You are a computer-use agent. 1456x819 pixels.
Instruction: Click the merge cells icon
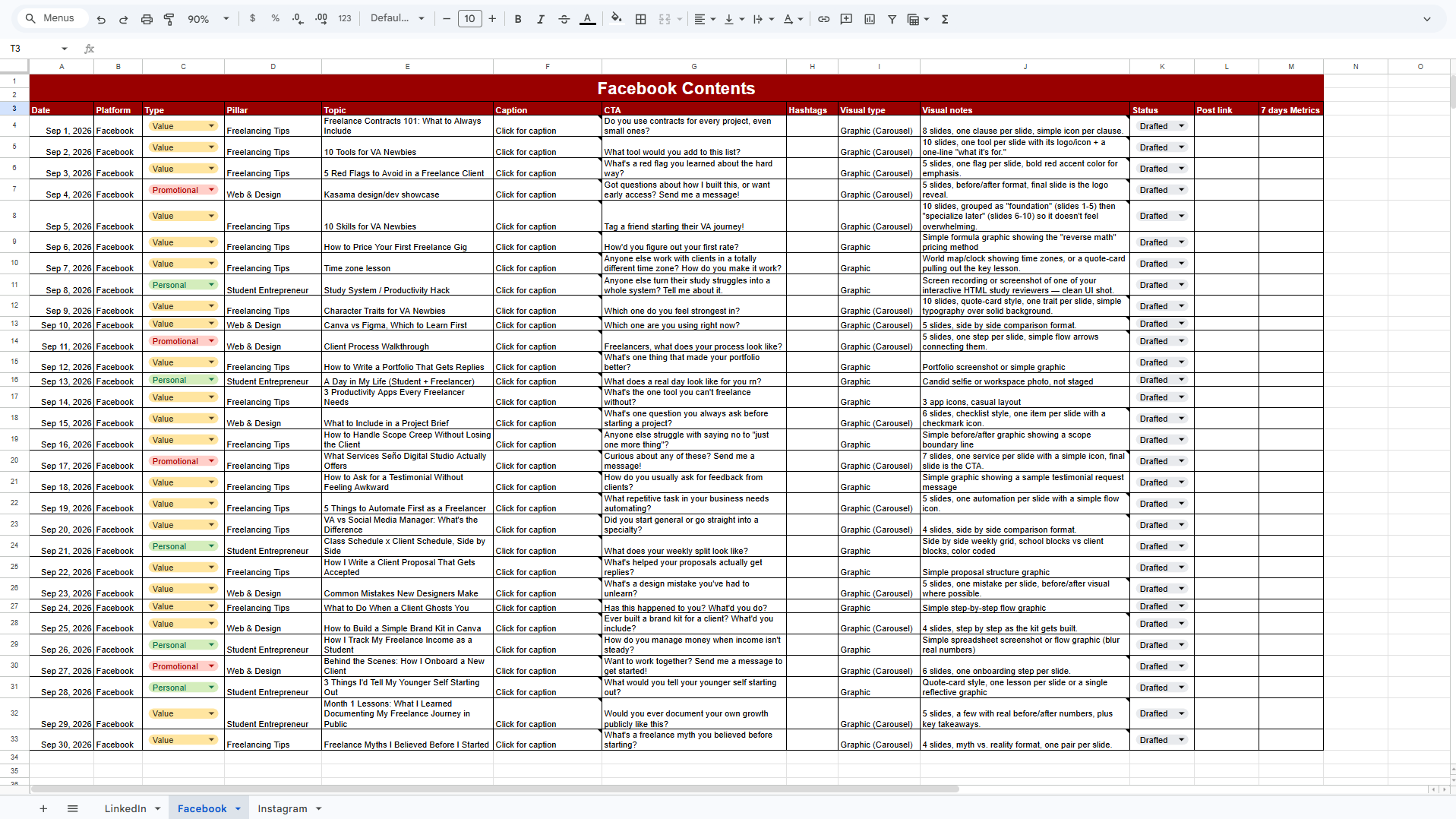pyautogui.click(x=665, y=19)
